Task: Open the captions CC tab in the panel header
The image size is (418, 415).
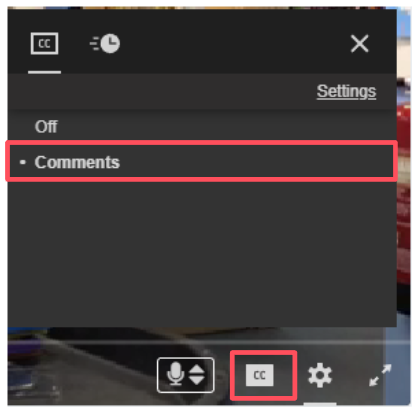Action: [44, 43]
